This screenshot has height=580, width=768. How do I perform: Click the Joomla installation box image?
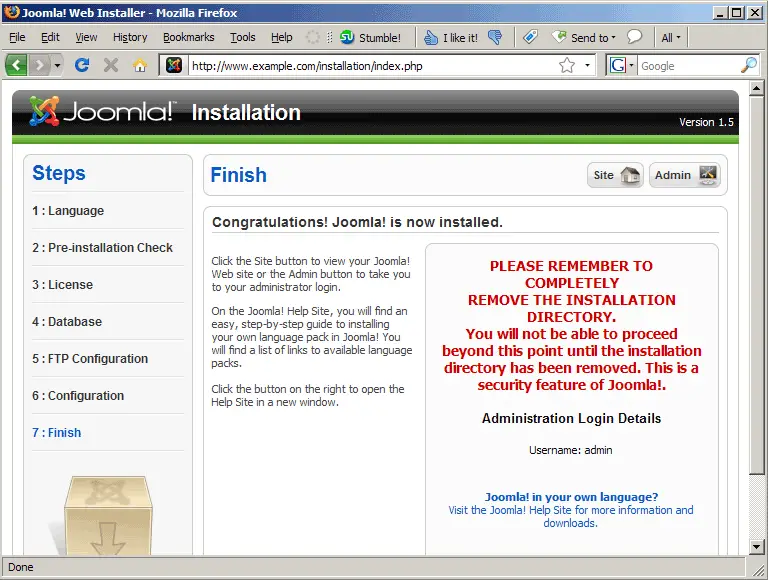(x=108, y=515)
